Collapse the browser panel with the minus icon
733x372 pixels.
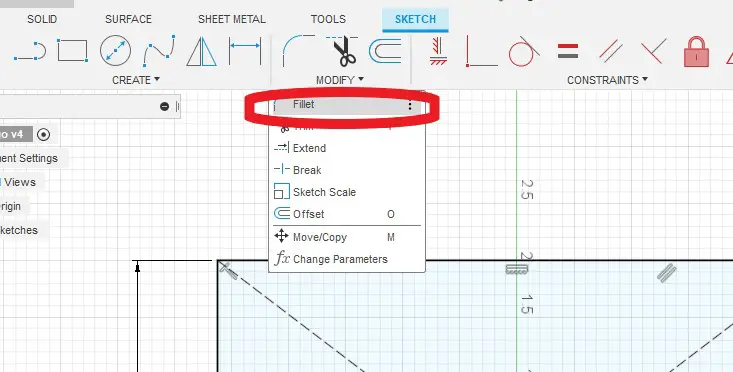(164, 107)
